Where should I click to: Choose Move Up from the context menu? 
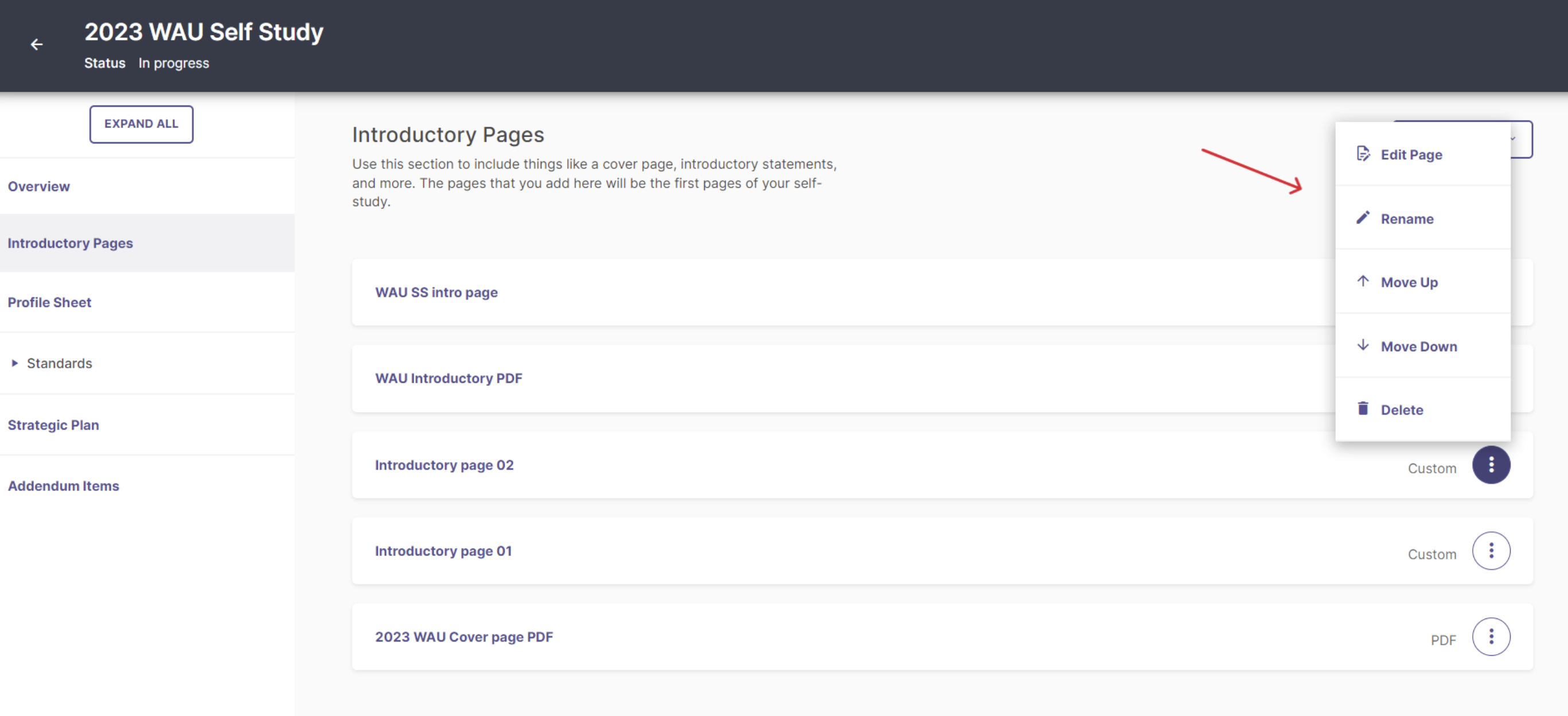[x=1422, y=282]
